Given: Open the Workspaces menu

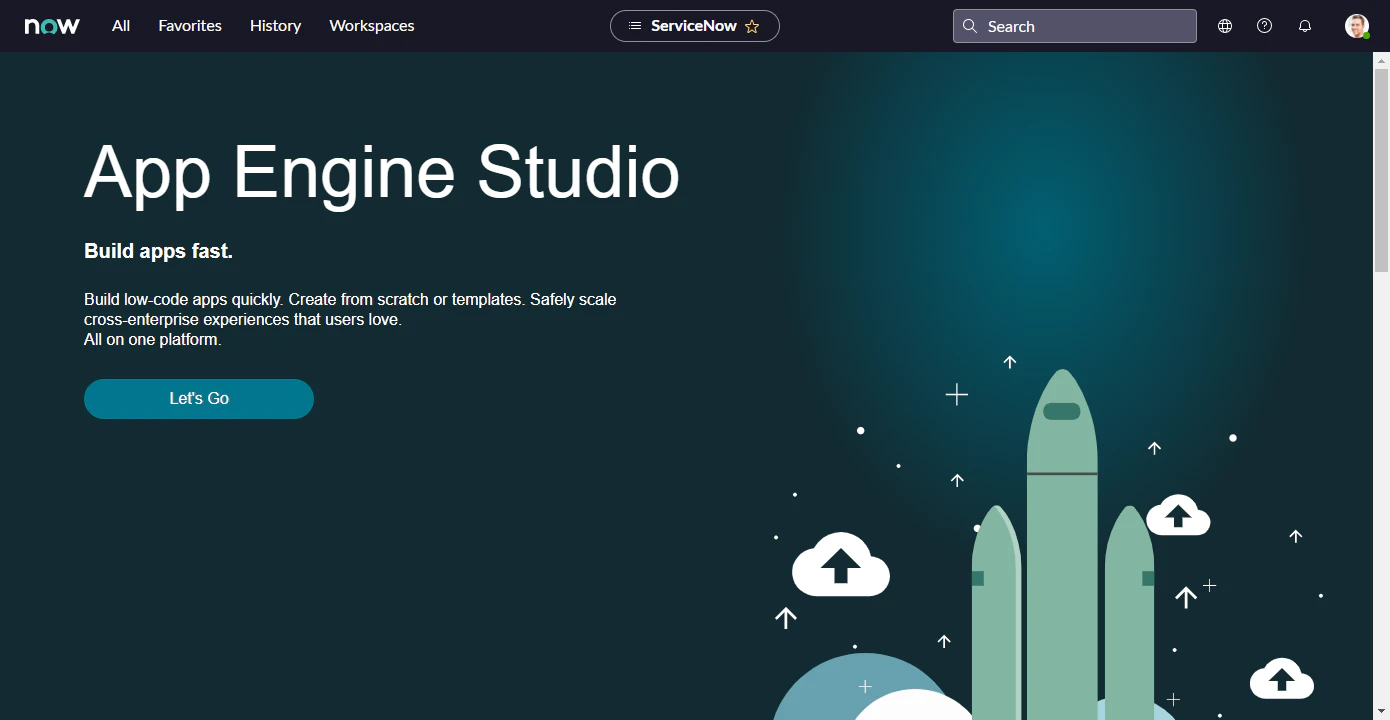Looking at the screenshot, I should [x=372, y=26].
